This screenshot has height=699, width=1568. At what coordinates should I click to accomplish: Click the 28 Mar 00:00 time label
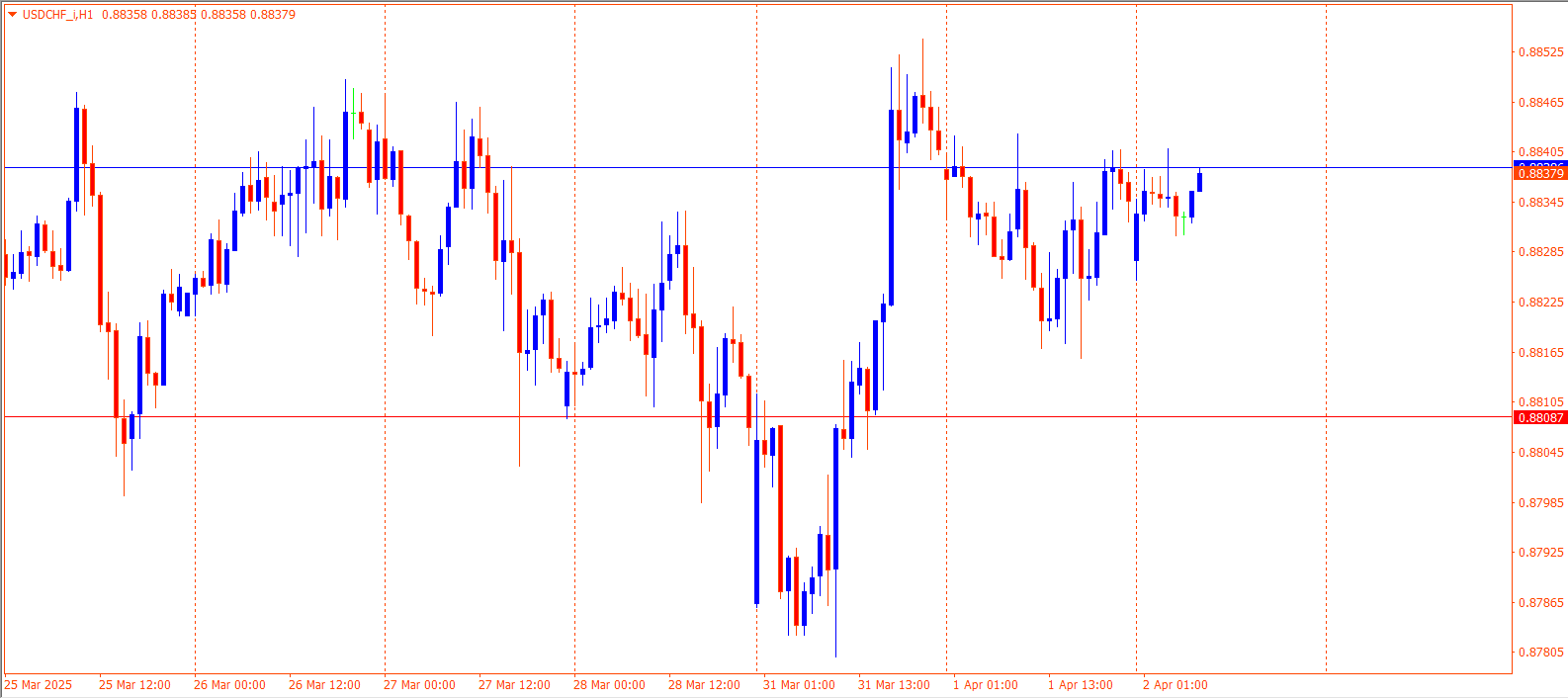tap(609, 685)
